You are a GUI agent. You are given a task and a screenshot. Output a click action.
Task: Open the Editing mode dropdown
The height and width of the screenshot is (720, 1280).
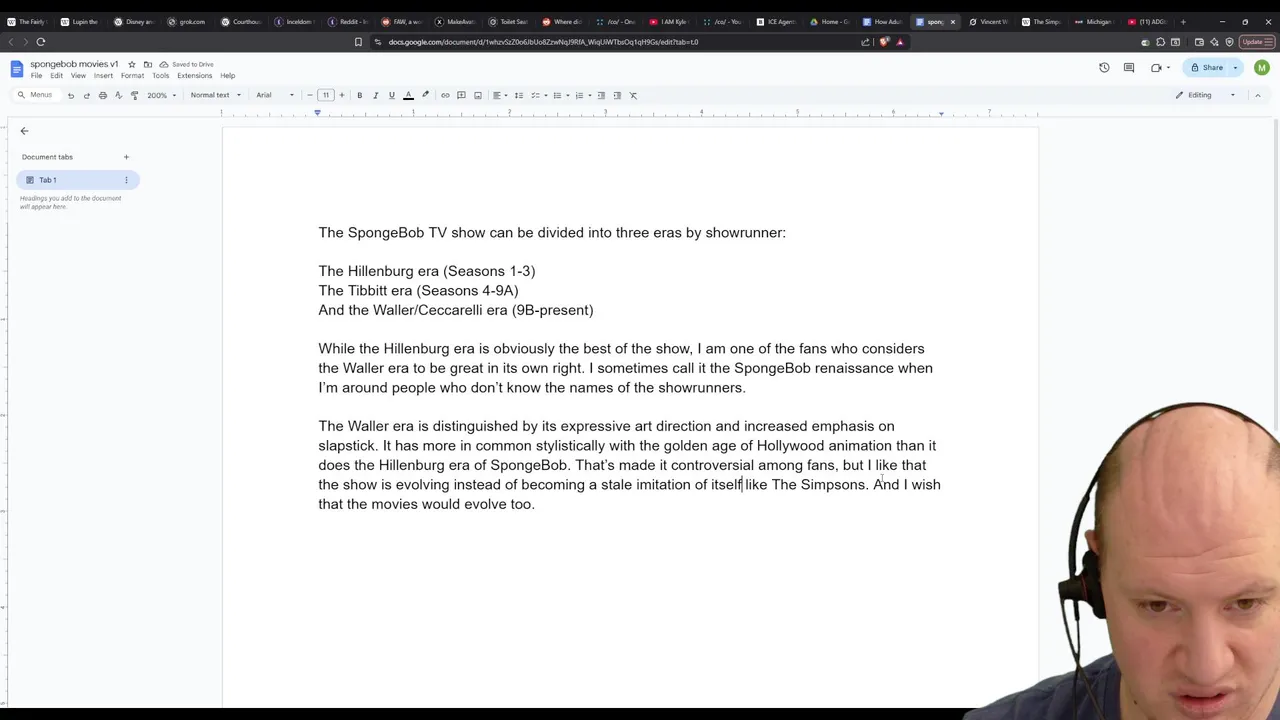point(1204,95)
